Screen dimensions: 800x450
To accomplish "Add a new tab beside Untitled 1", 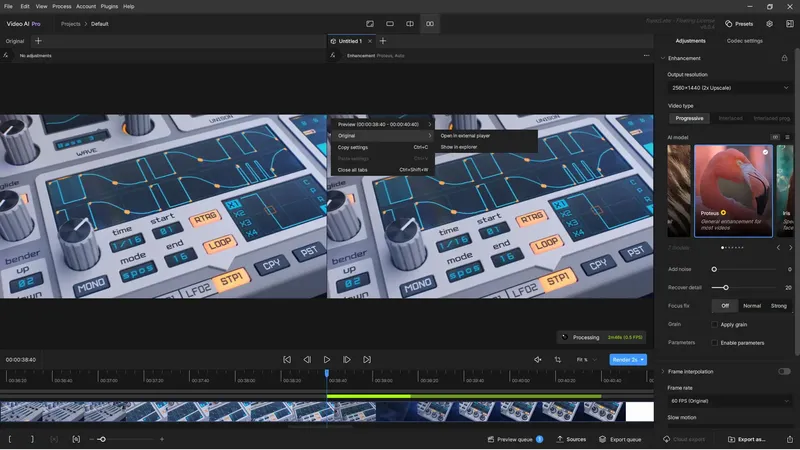I will pos(383,41).
